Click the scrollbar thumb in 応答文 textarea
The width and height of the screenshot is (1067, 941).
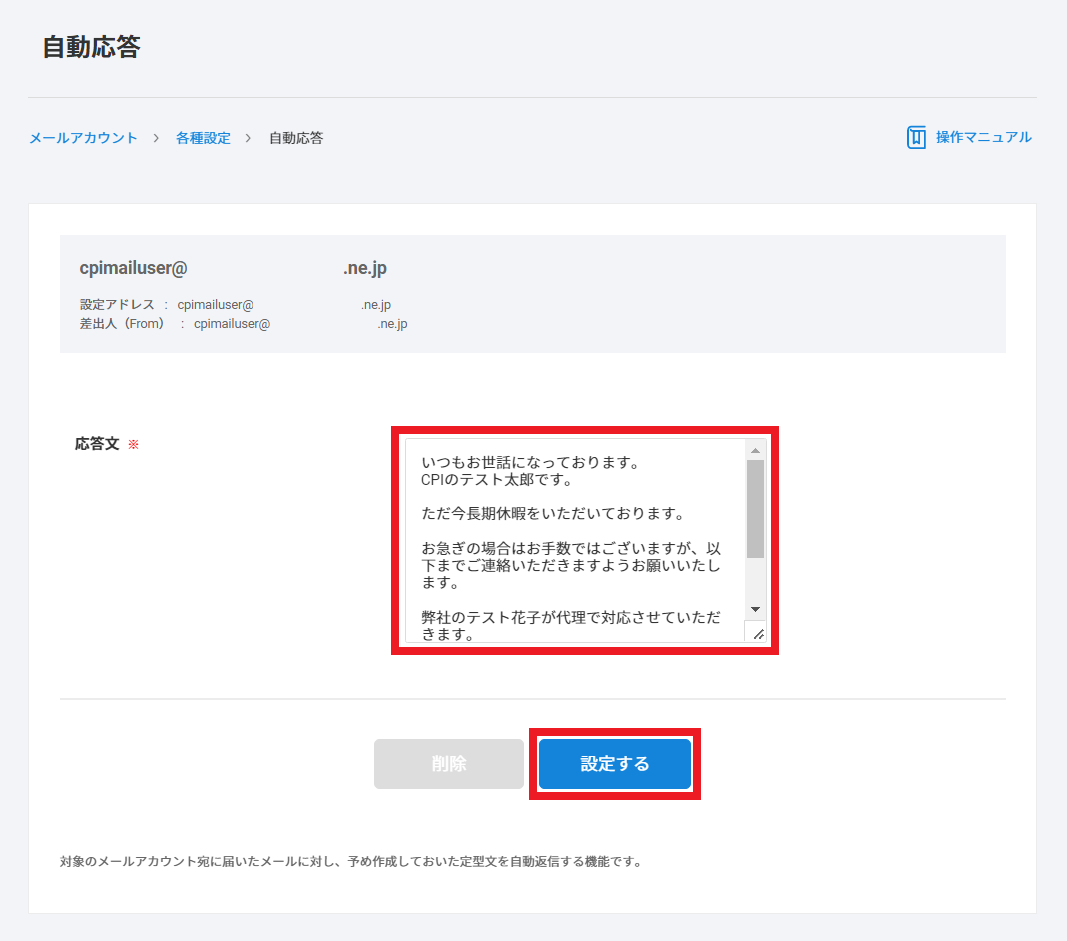[755, 508]
